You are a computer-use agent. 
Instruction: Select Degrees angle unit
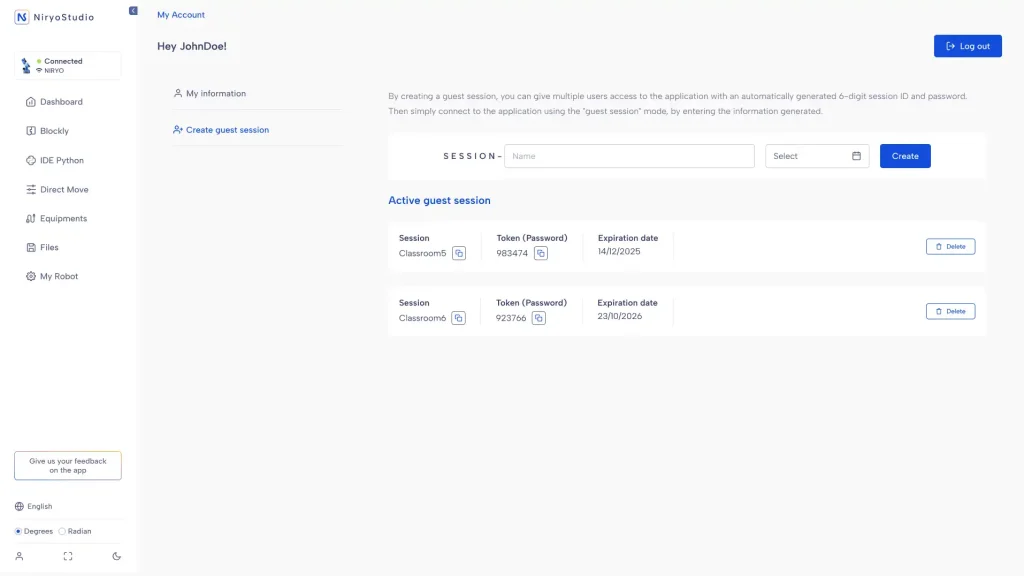[x=18, y=531]
